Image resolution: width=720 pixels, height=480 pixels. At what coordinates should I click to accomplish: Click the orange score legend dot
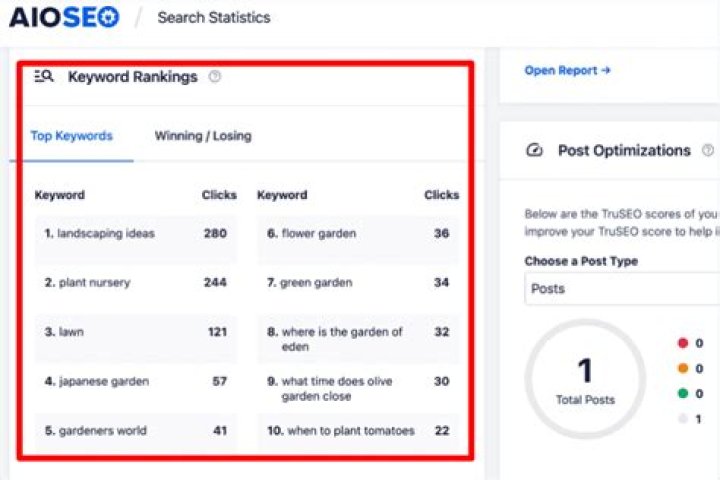point(683,368)
